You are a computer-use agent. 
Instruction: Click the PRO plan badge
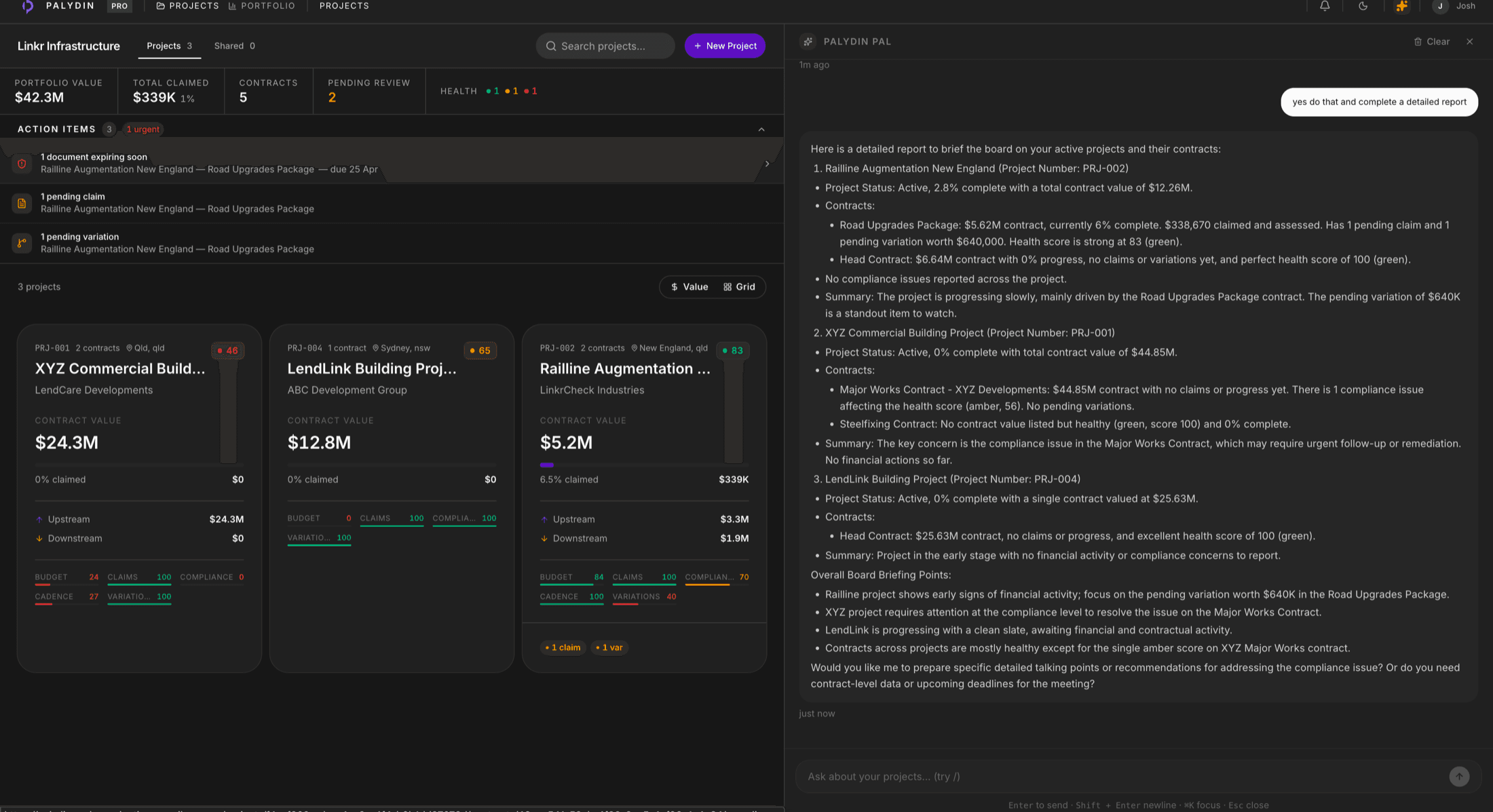pos(119,6)
